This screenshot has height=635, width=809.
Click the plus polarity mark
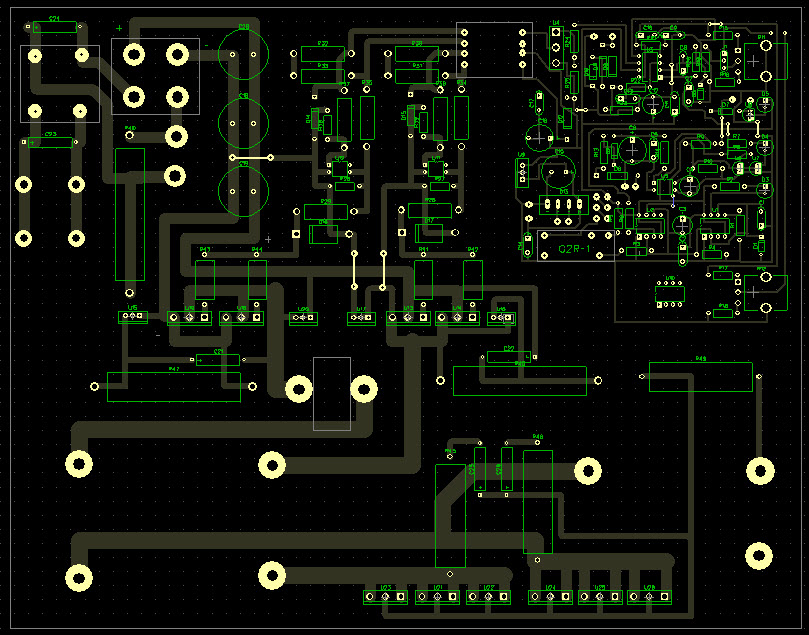click(119, 28)
